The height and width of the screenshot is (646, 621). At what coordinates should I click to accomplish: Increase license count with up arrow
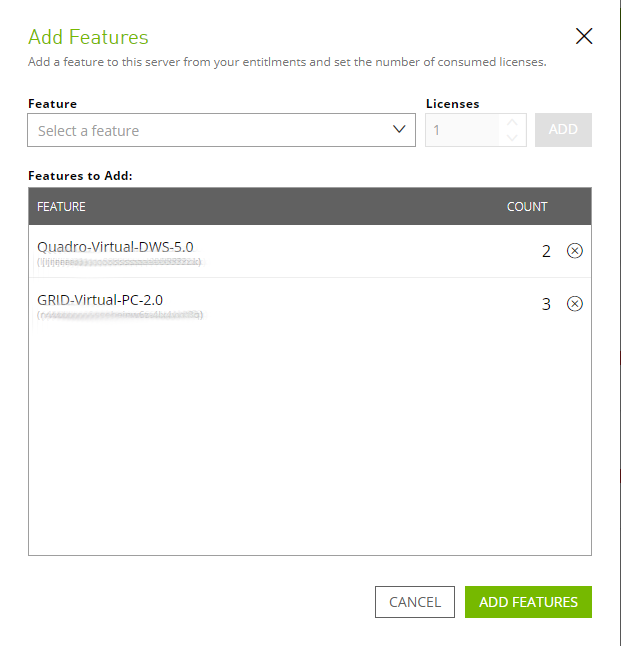click(512, 123)
